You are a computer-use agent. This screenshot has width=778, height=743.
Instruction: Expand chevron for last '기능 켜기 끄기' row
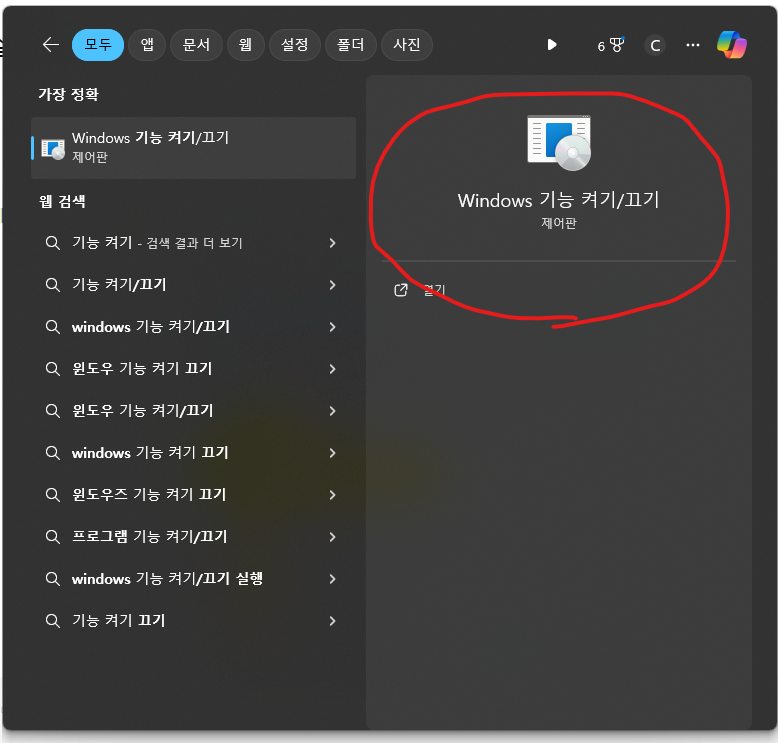pos(332,620)
